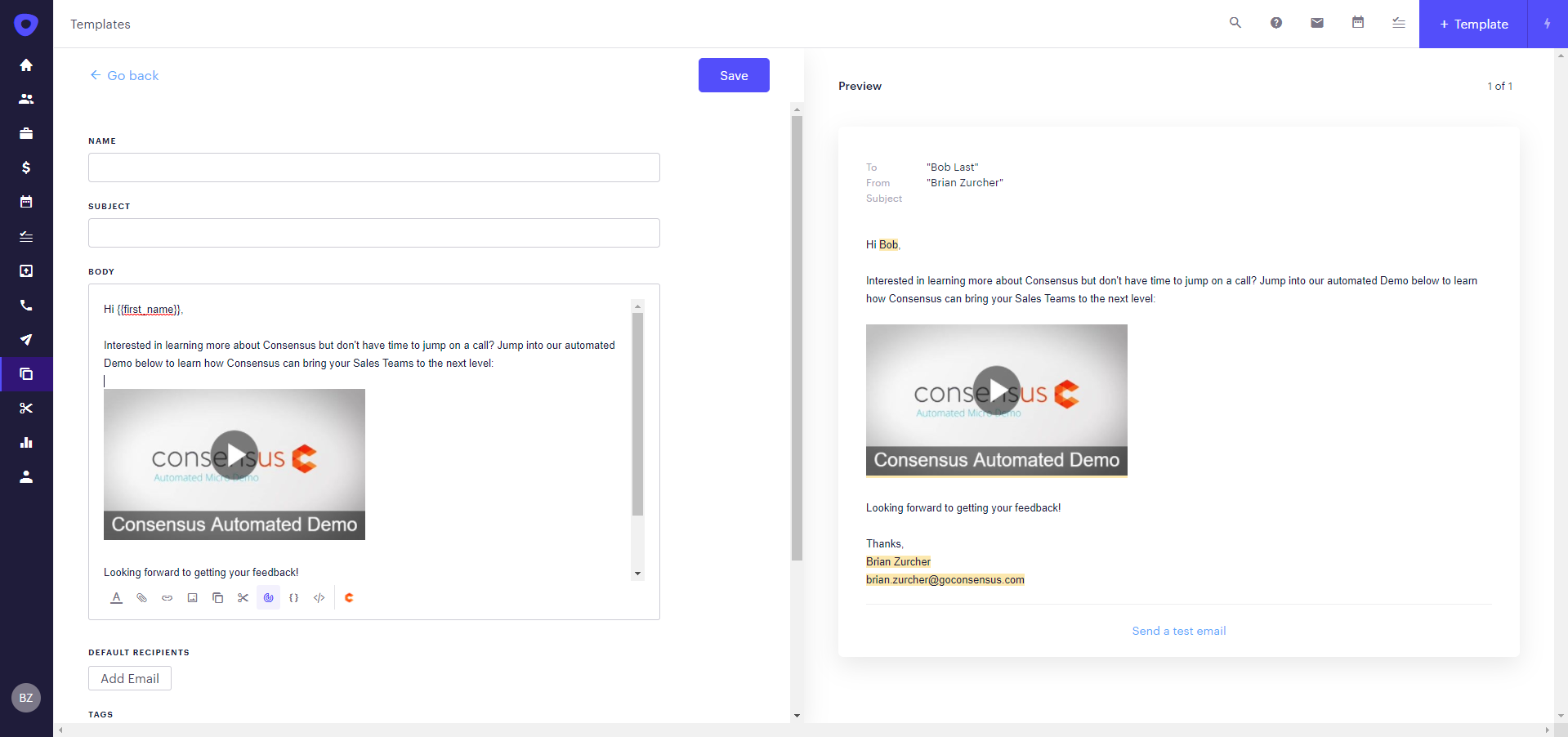Click the HTML source code icon
This screenshot has height=737, width=1568.
(319, 598)
